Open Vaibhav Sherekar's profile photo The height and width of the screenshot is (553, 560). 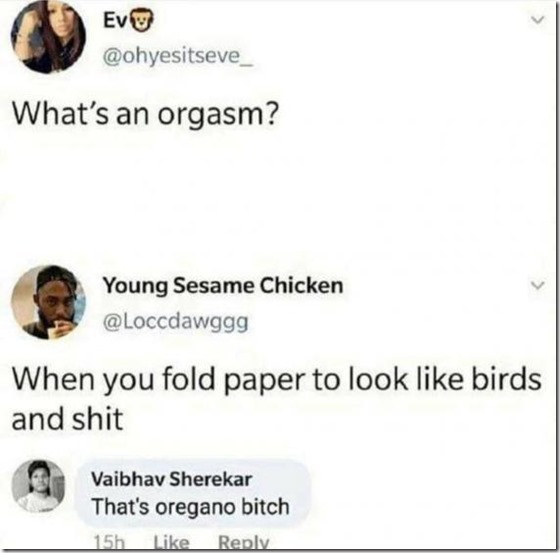click(38, 486)
